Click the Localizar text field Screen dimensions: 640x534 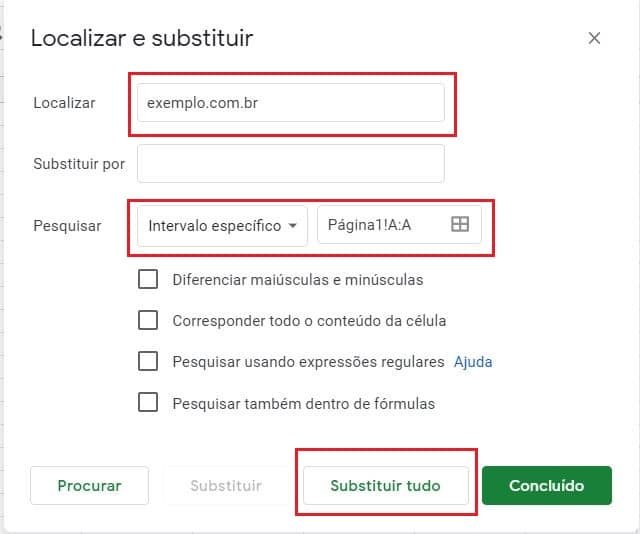(290, 102)
